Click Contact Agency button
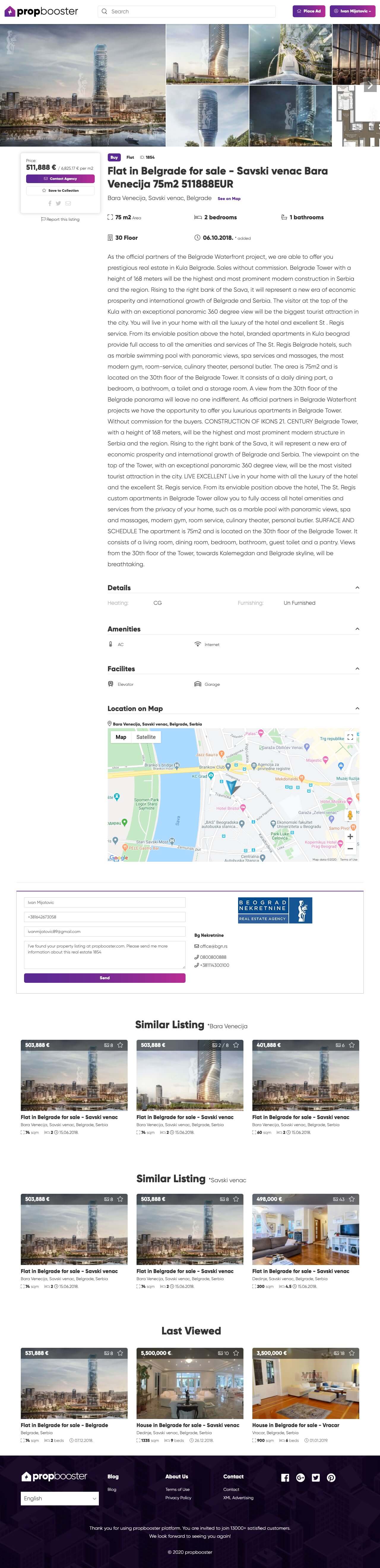This screenshot has height=1568, width=380. tap(60, 178)
